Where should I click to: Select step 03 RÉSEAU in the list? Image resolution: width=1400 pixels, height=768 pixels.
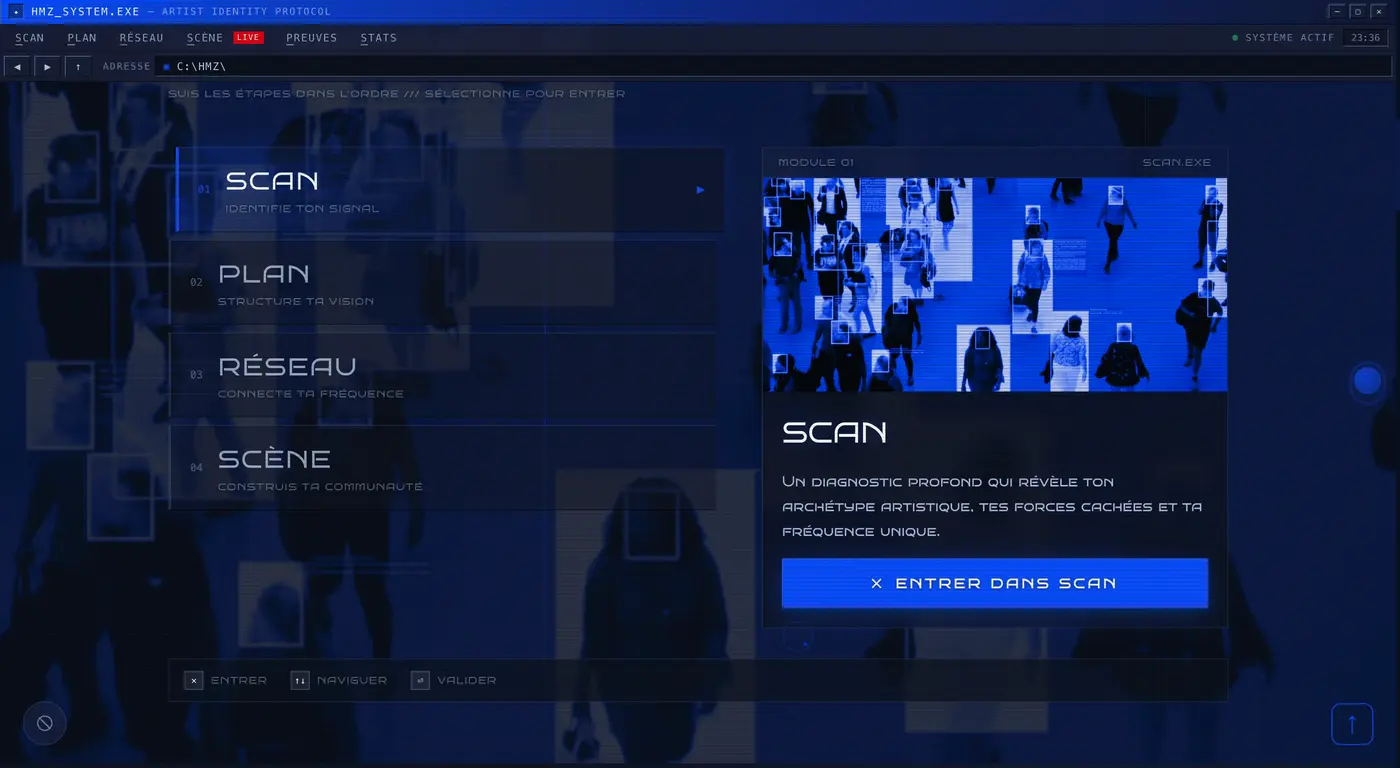[x=443, y=375]
